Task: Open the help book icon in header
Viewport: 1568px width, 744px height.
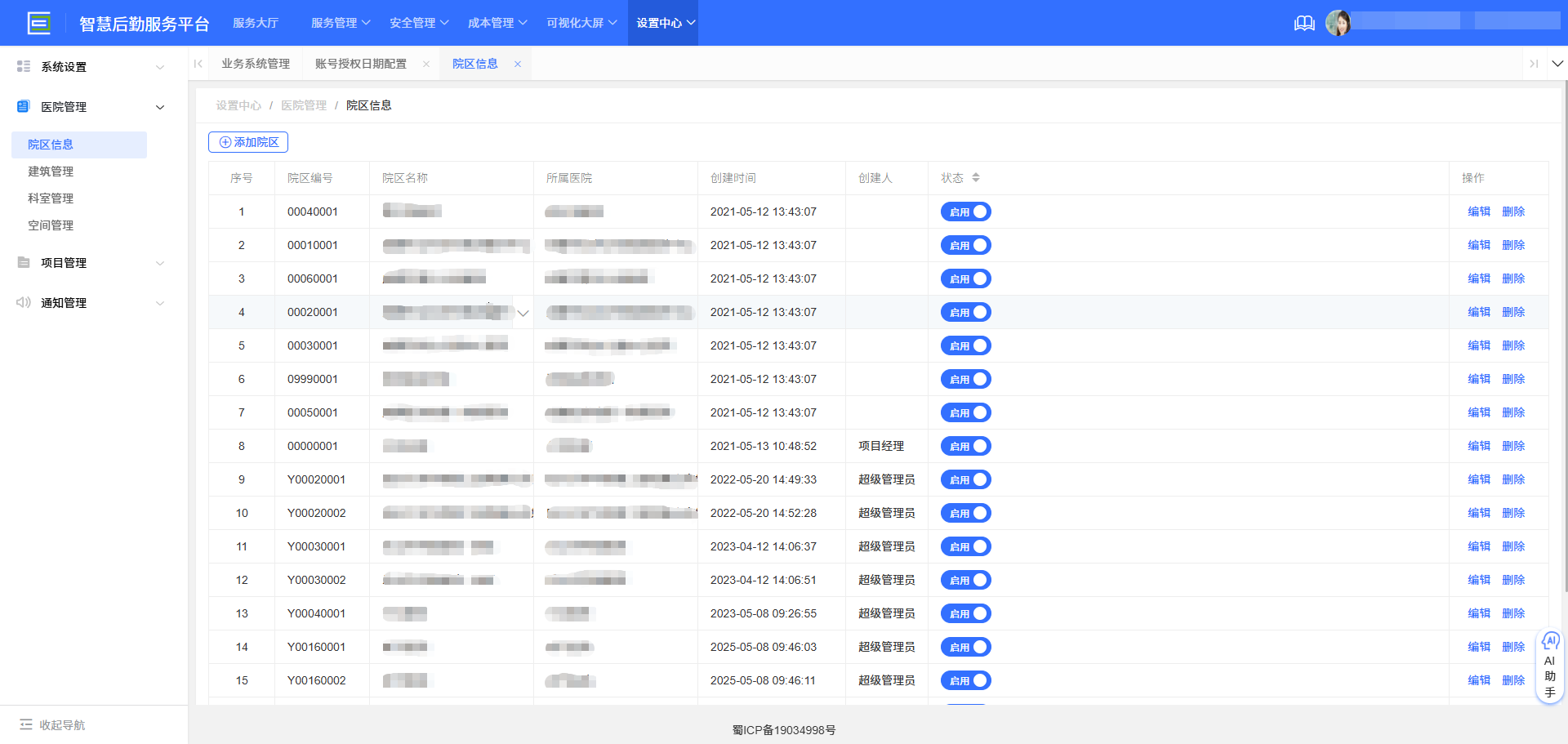Action: pos(1304,23)
